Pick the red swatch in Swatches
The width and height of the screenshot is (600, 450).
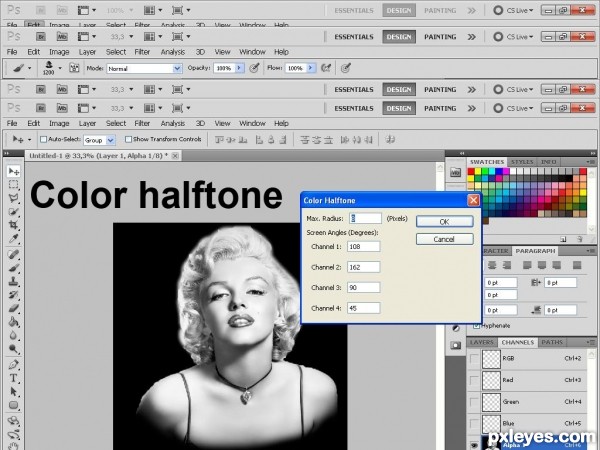[x=471, y=171]
